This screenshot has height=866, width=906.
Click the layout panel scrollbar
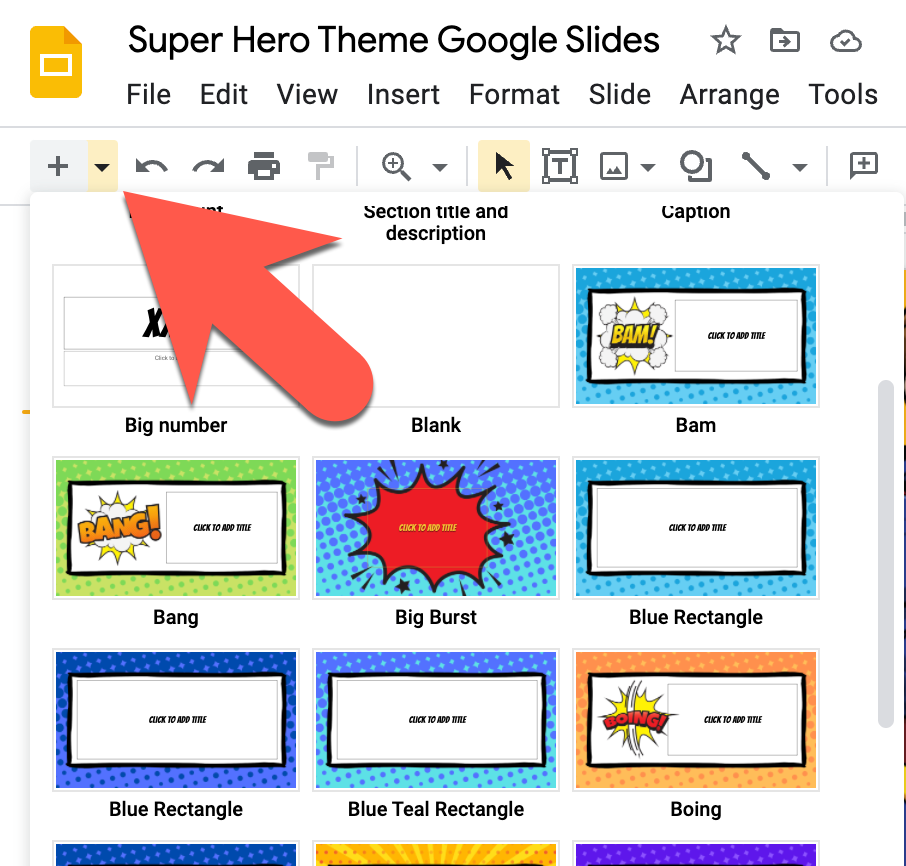886,554
